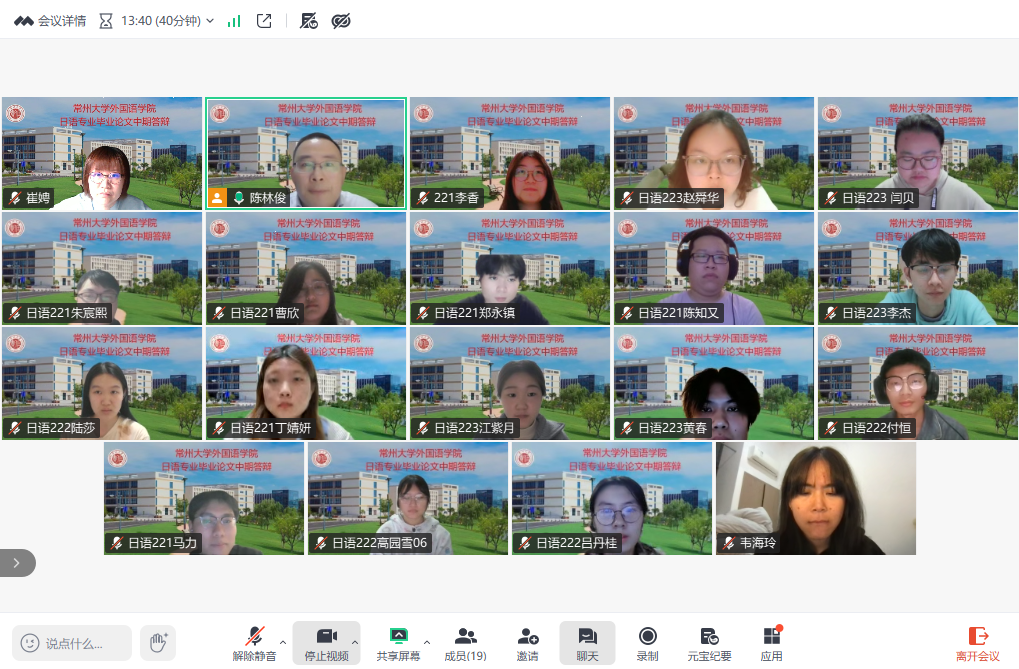Screen dimensions: 1019x669
Task: Leave the meeting via 离开会议
Action: pos(977,642)
